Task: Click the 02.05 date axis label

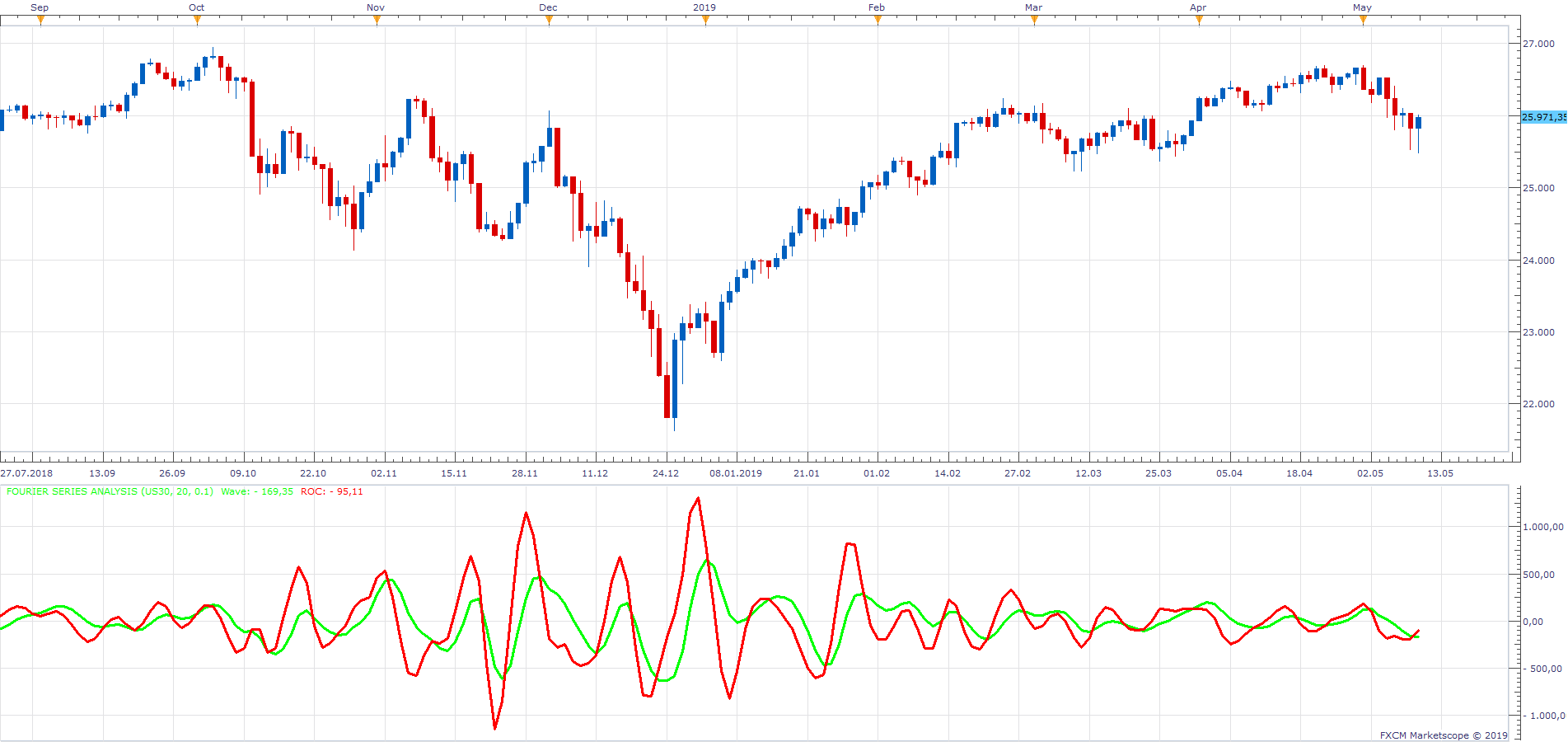Action: point(1370,473)
